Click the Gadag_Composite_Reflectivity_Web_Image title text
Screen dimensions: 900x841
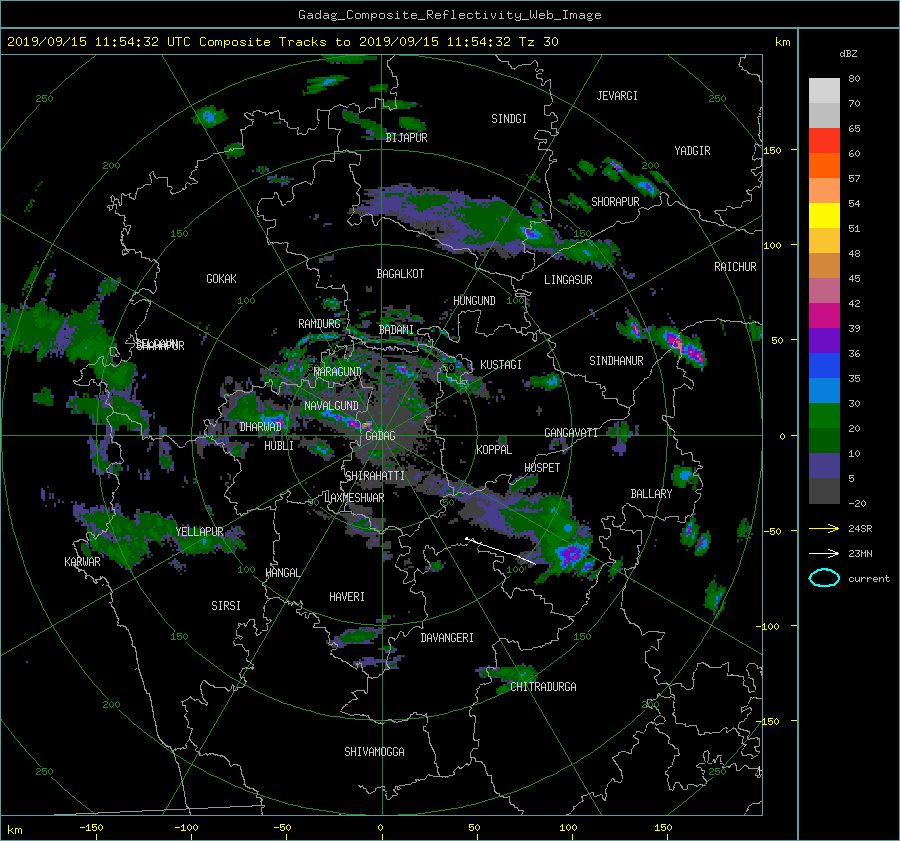449,15
